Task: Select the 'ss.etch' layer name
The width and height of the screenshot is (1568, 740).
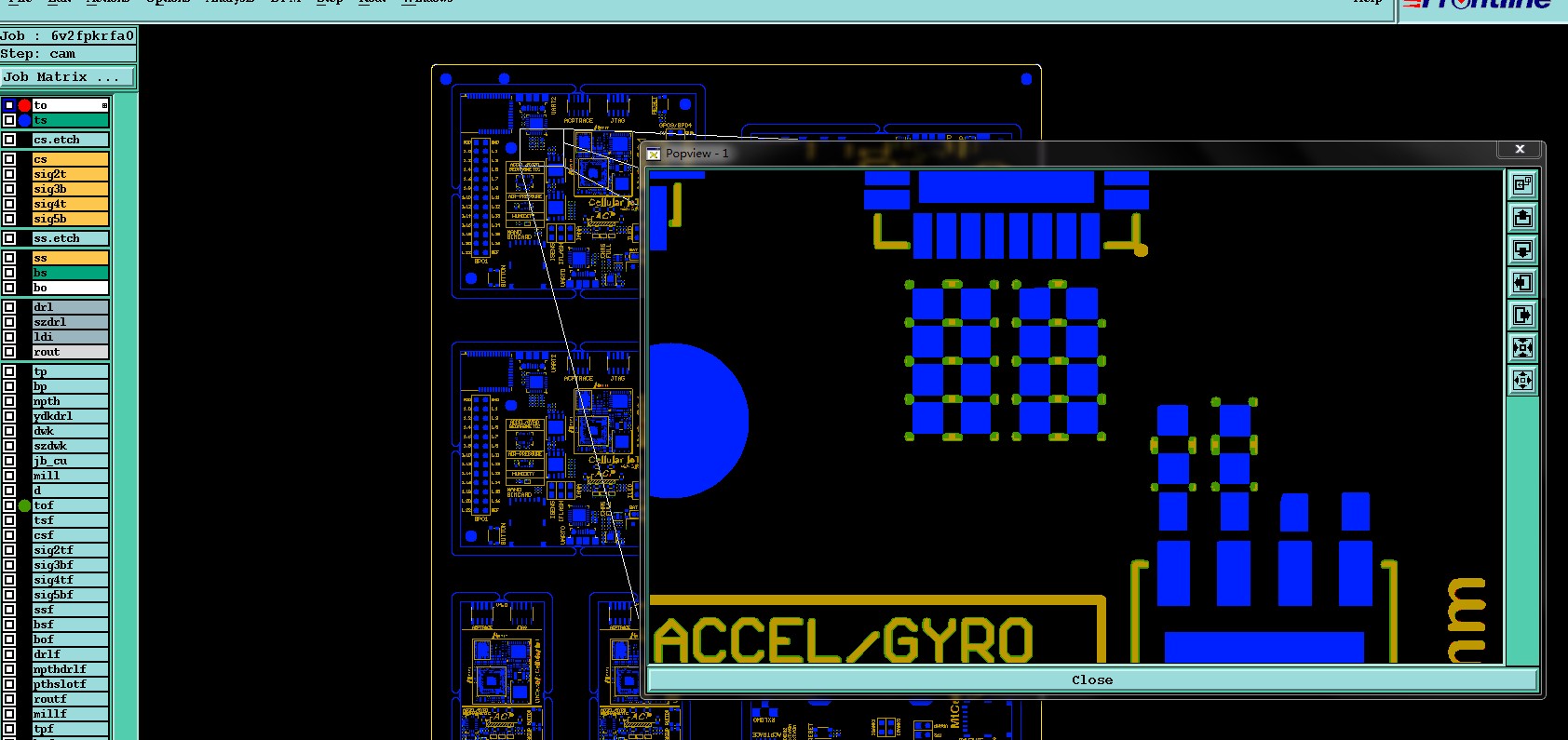Action: coord(71,238)
